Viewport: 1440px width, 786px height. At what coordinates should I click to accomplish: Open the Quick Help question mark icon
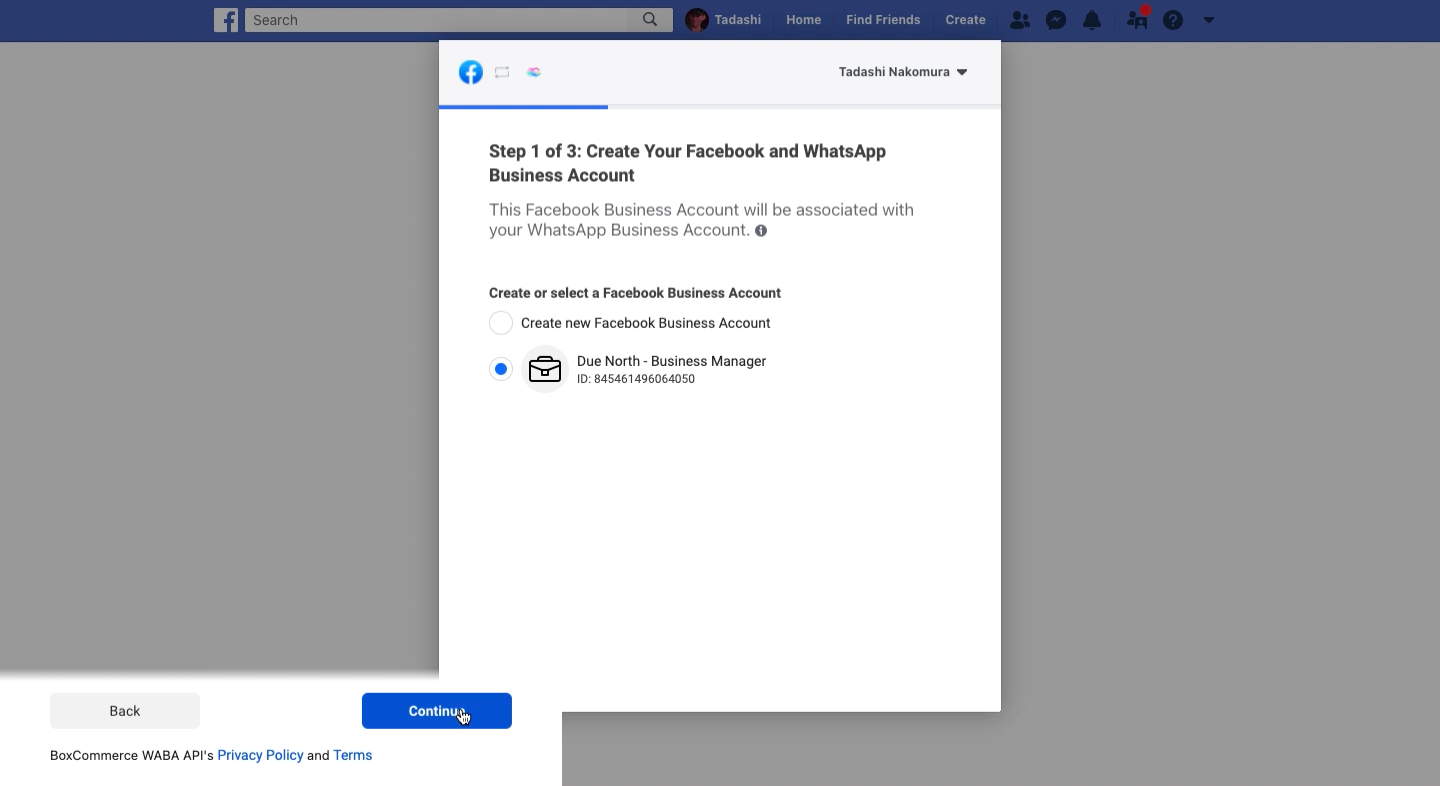pos(1173,20)
